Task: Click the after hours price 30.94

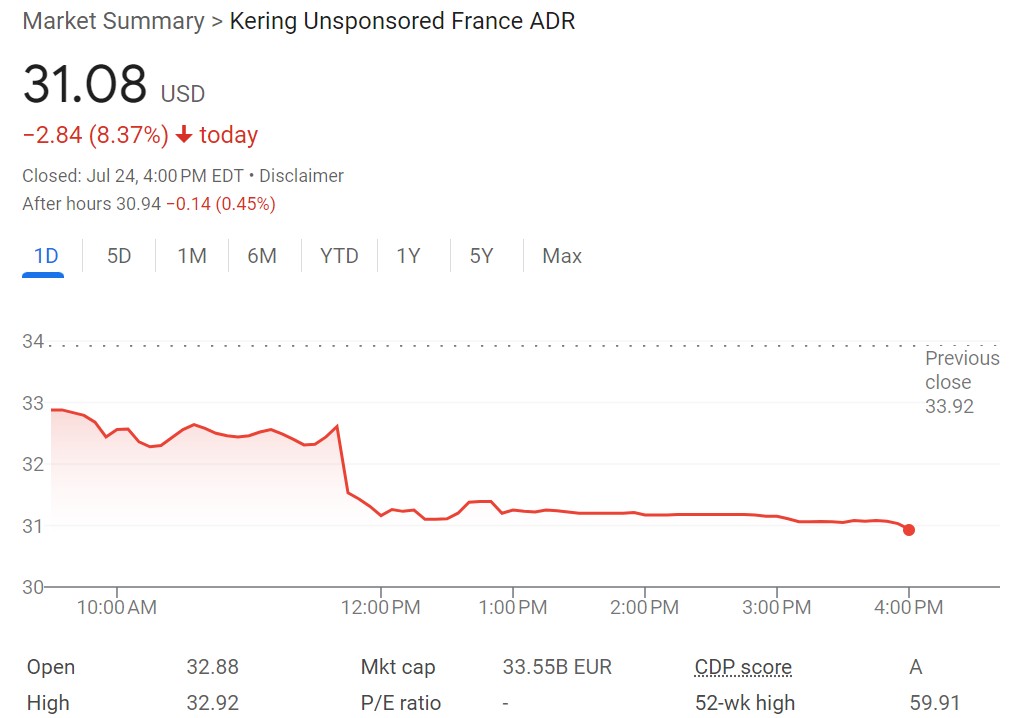Action: coord(140,204)
